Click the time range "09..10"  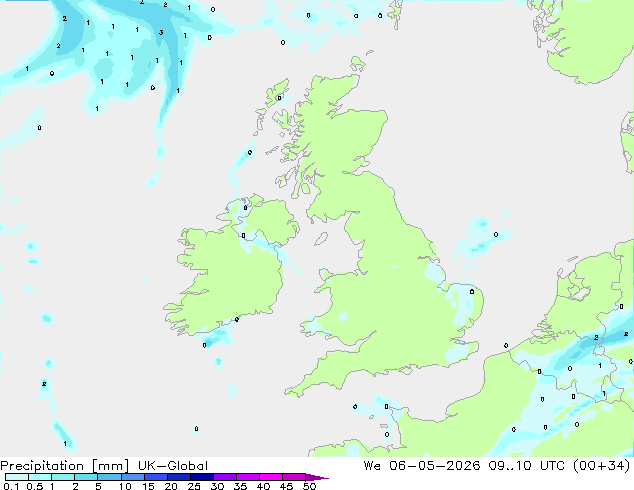(x=510, y=465)
